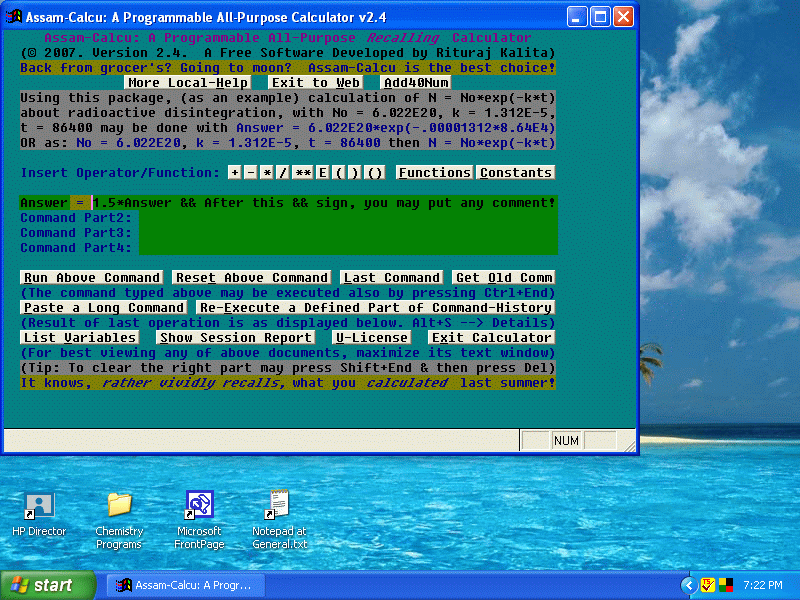Insert the double-asterisk power operator

point(303,173)
